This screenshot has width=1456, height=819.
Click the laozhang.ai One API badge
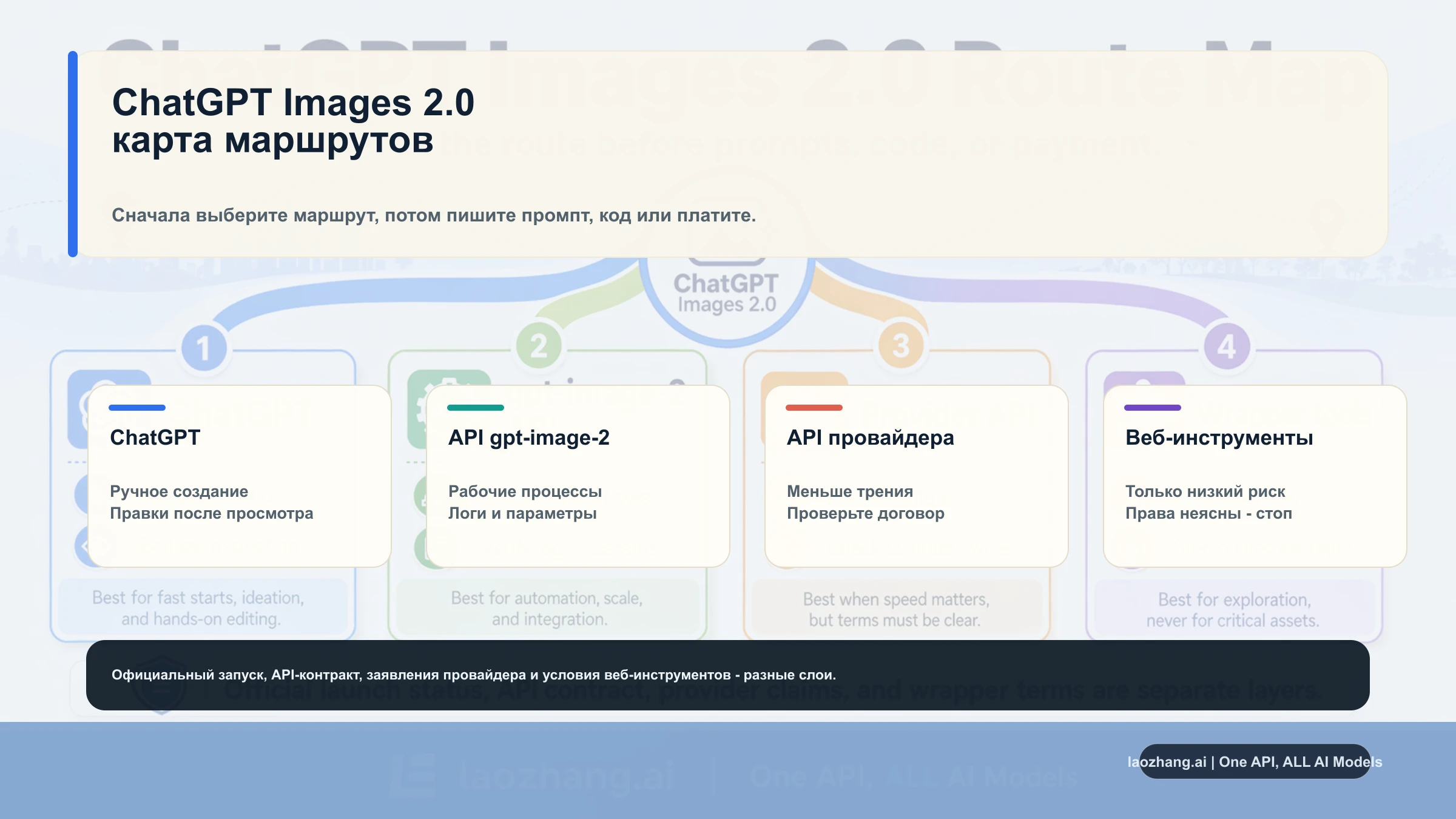(x=1255, y=762)
